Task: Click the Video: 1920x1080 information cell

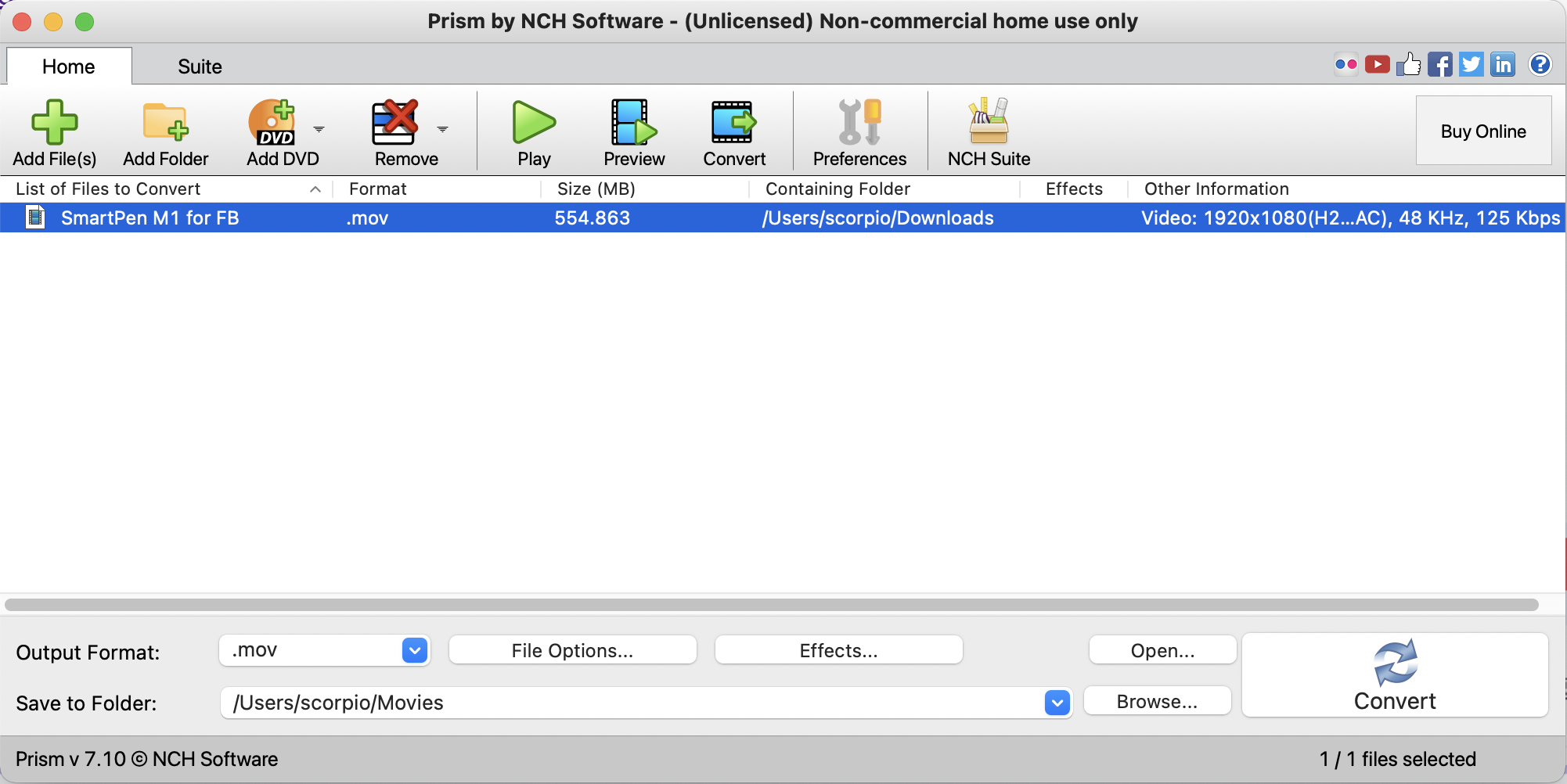Action: pyautogui.click(x=1350, y=218)
